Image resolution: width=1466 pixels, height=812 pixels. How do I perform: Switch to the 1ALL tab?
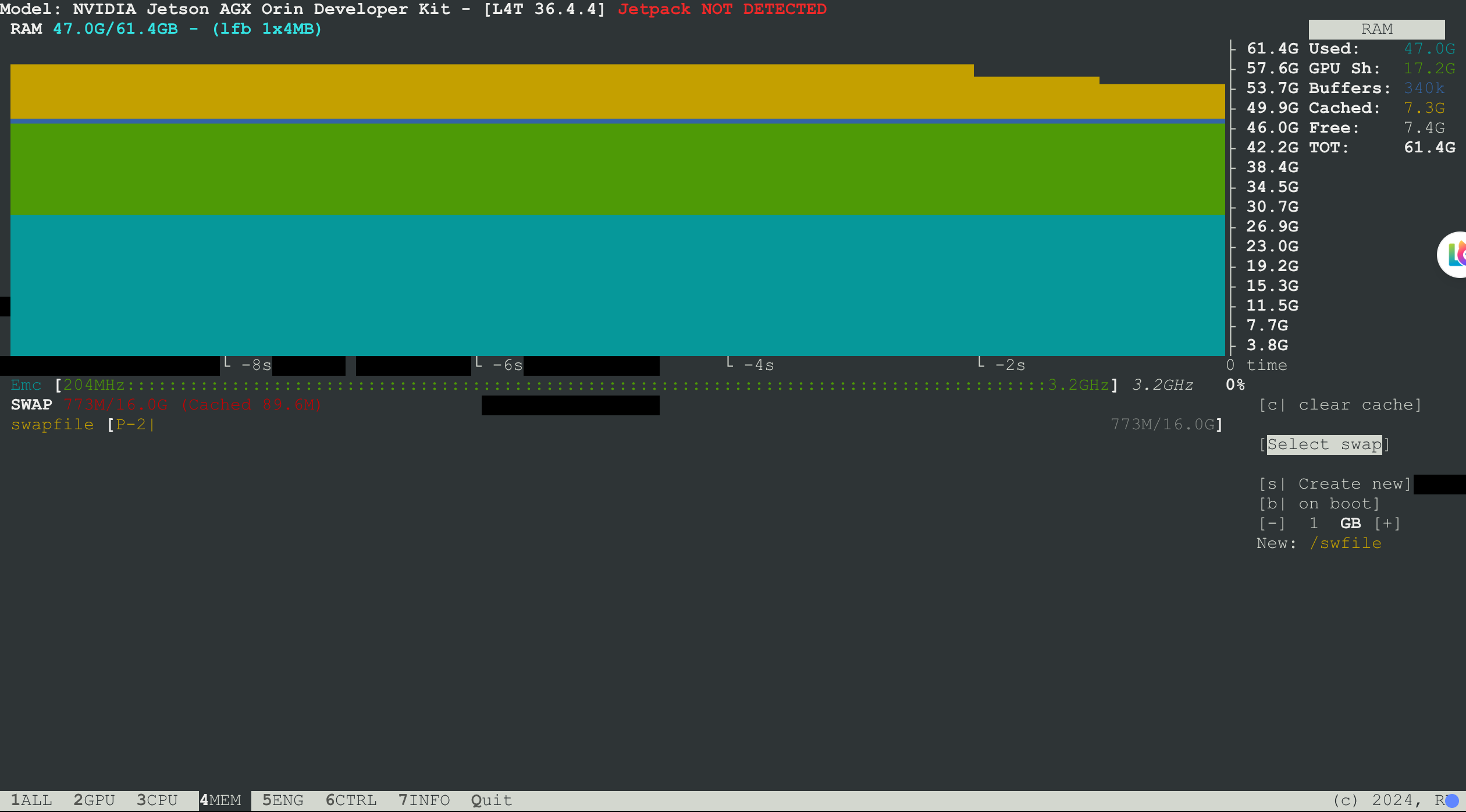(x=32, y=800)
